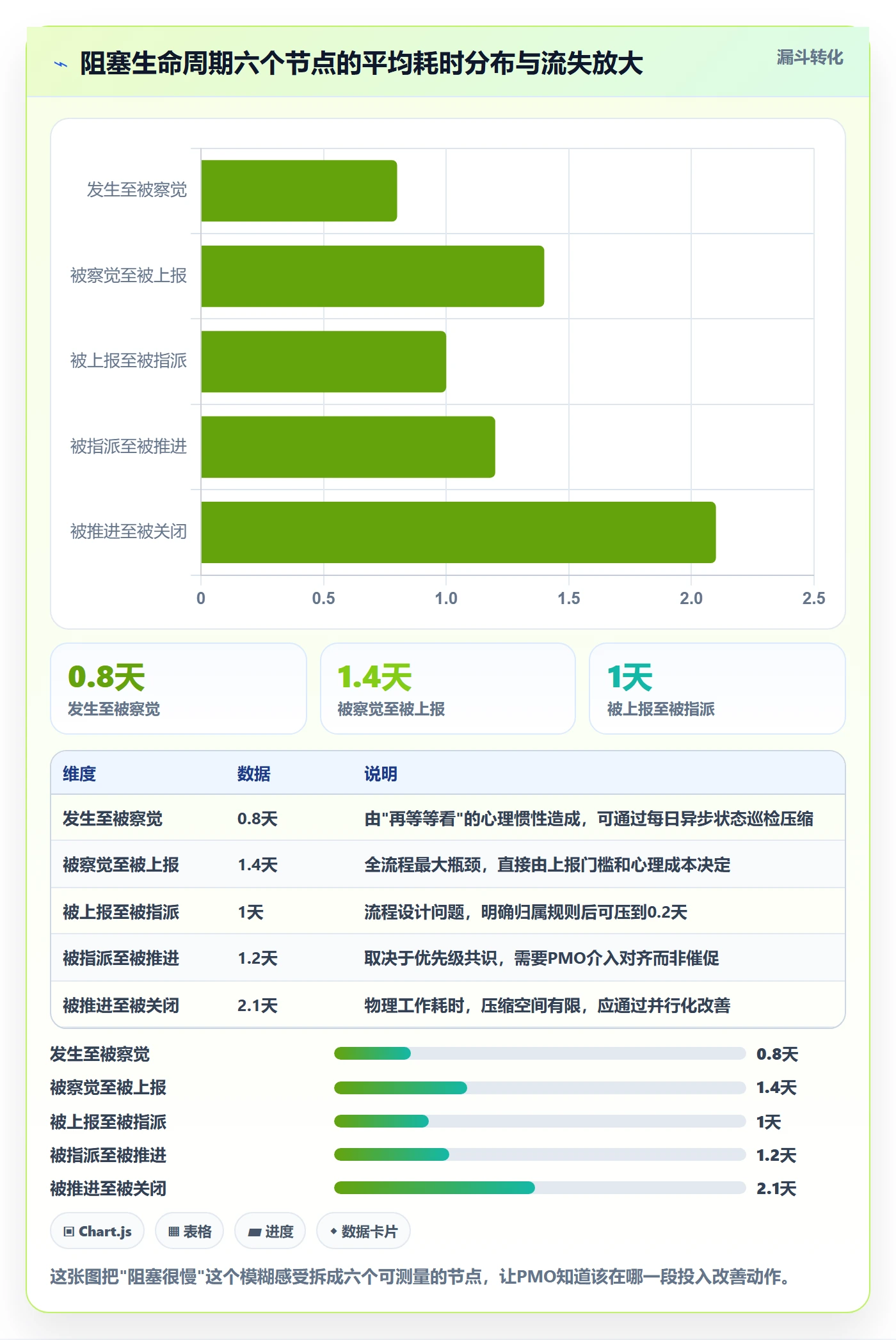Click the 被上报至被指派 progress bar
The width and height of the screenshot is (896, 1340).
coord(540,1121)
